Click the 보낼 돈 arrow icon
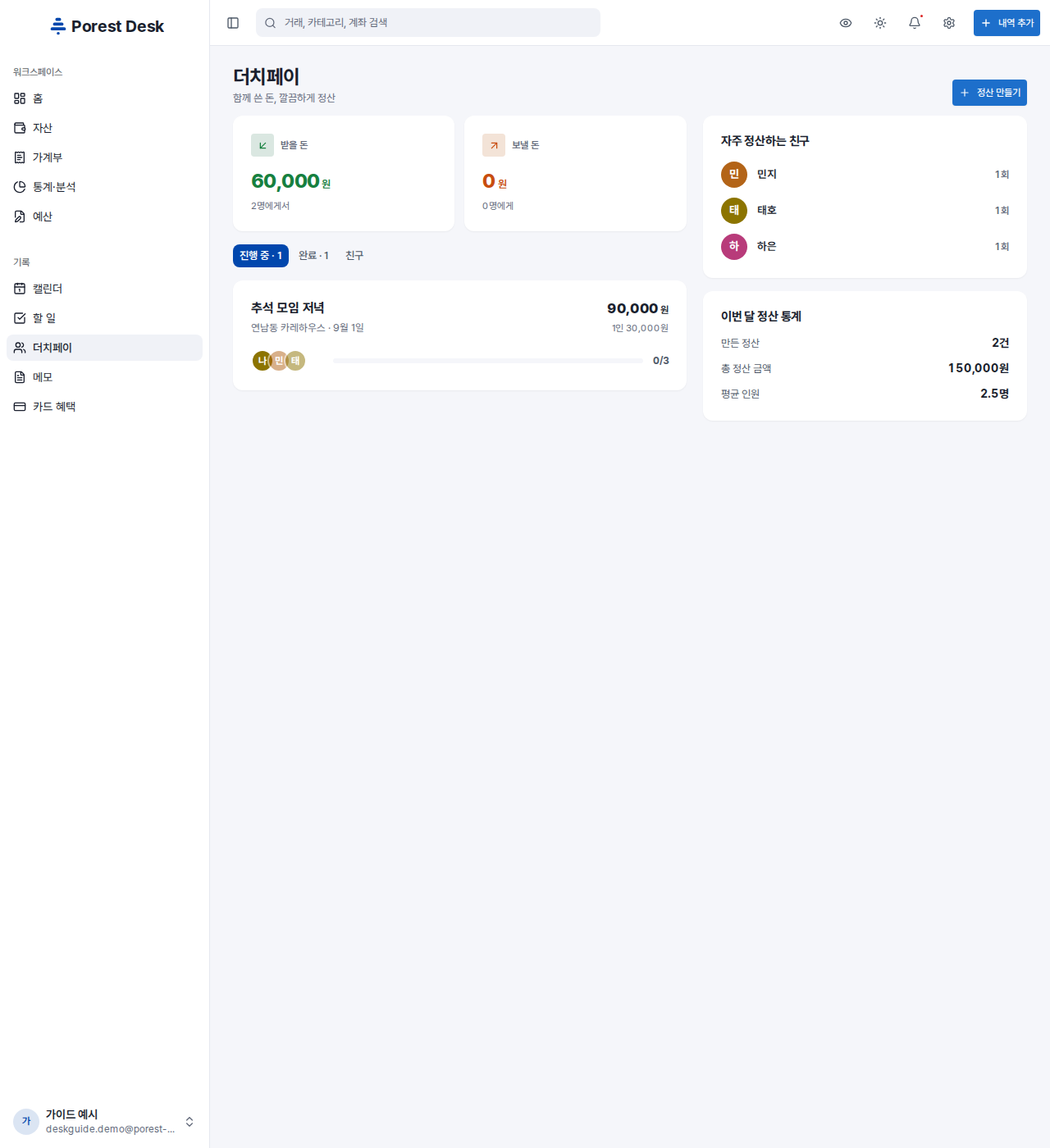The width and height of the screenshot is (1050, 1148). coord(494,145)
